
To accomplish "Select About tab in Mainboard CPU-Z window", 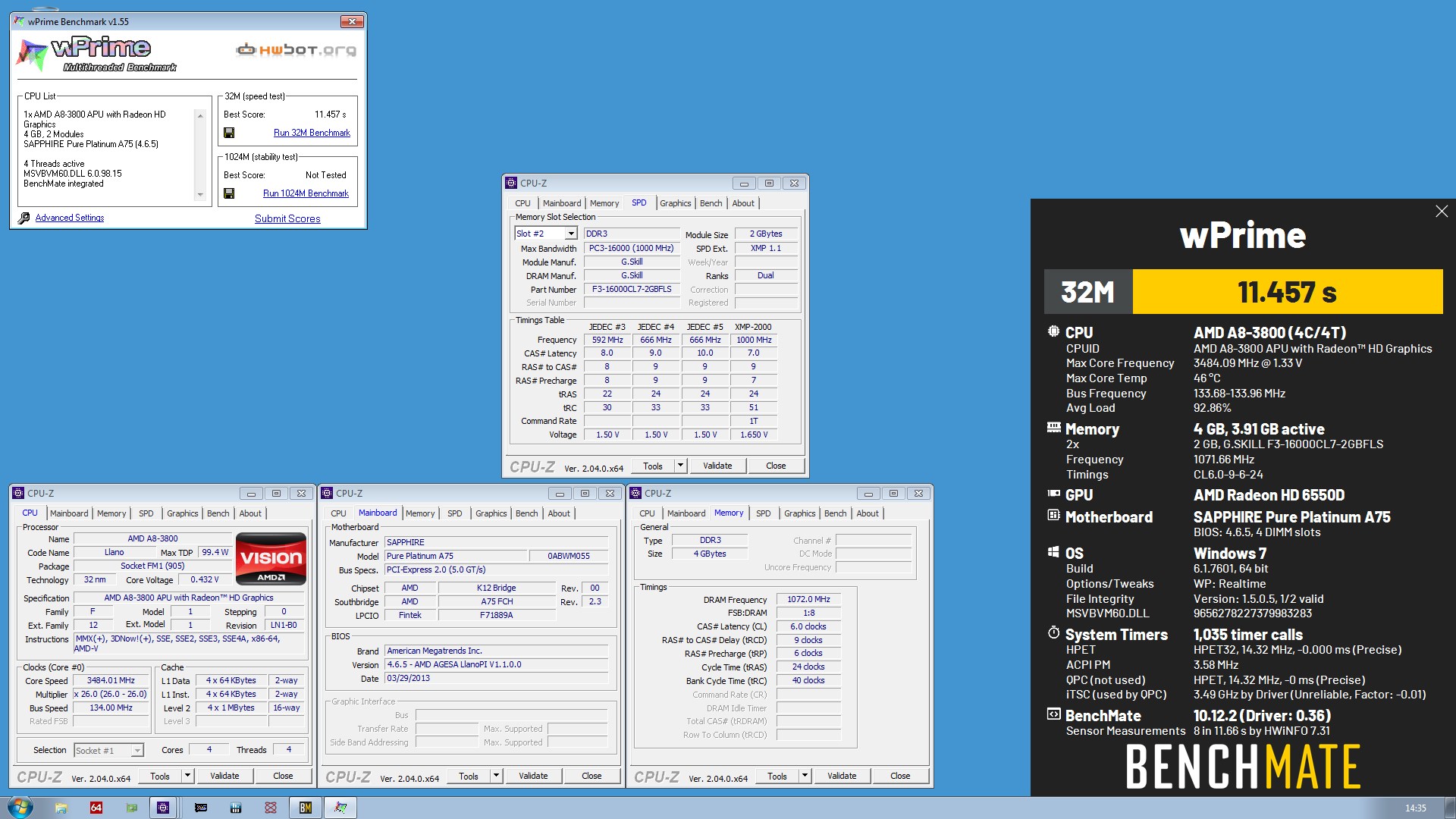I will tap(559, 513).
